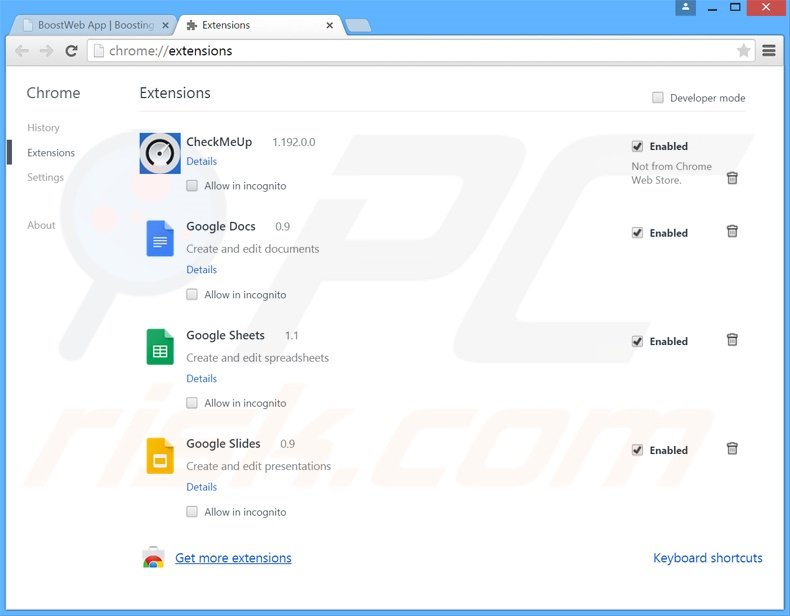The height and width of the screenshot is (616, 790).
Task: View Details for the CheckMeUp extension
Action: [201, 161]
